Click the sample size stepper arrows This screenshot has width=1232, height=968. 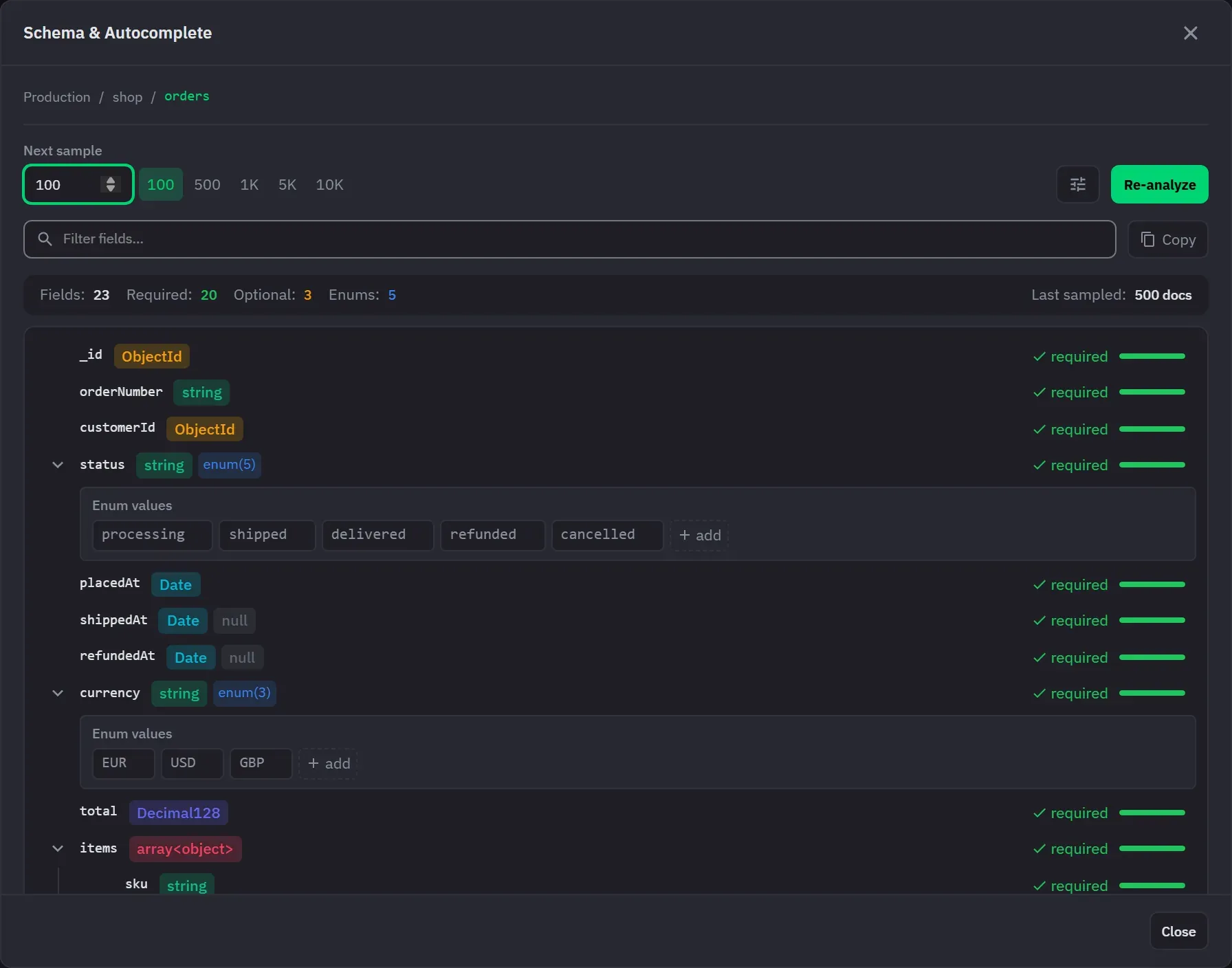pyautogui.click(x=111, y=184)
